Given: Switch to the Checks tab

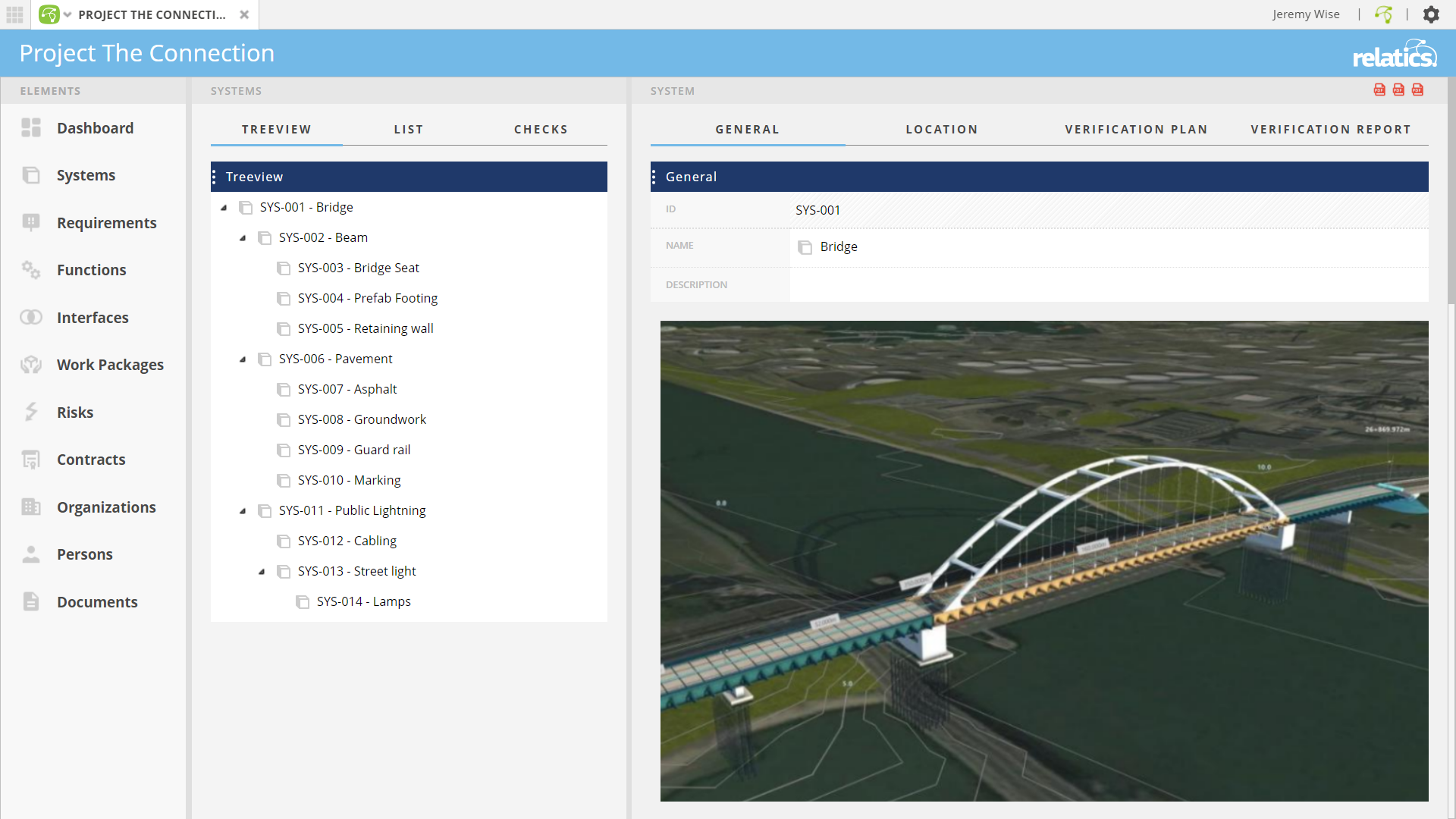Looking at the screenshot, I should pos(541,130).
